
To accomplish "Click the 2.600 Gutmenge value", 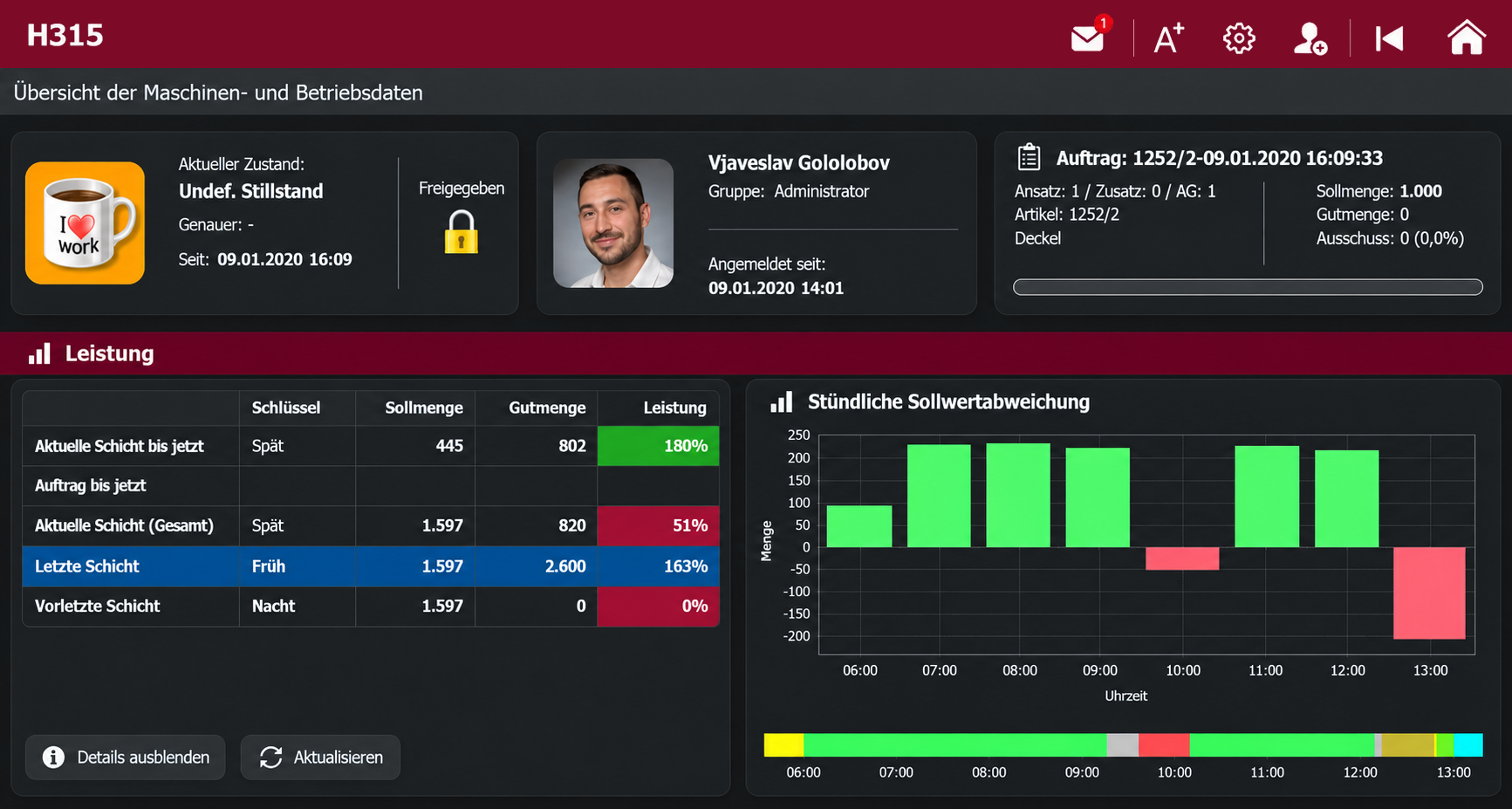I will point(565,566).
